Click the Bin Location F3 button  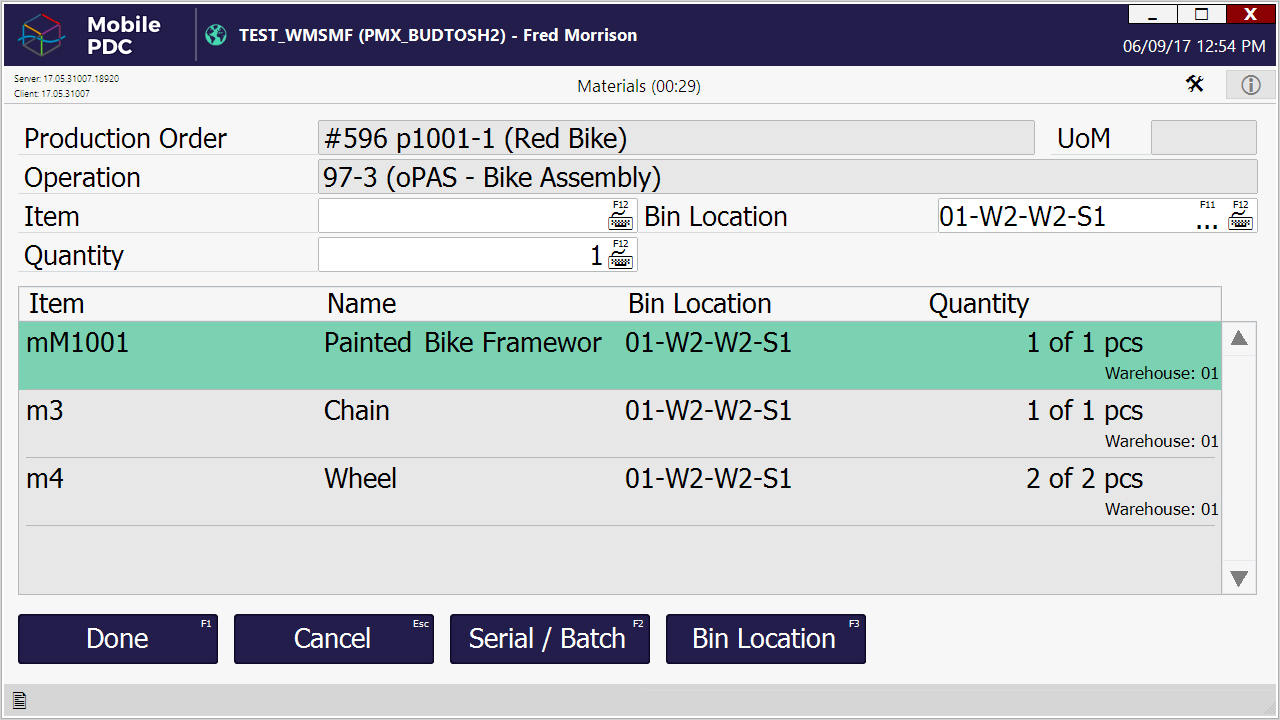click(765, 639)
